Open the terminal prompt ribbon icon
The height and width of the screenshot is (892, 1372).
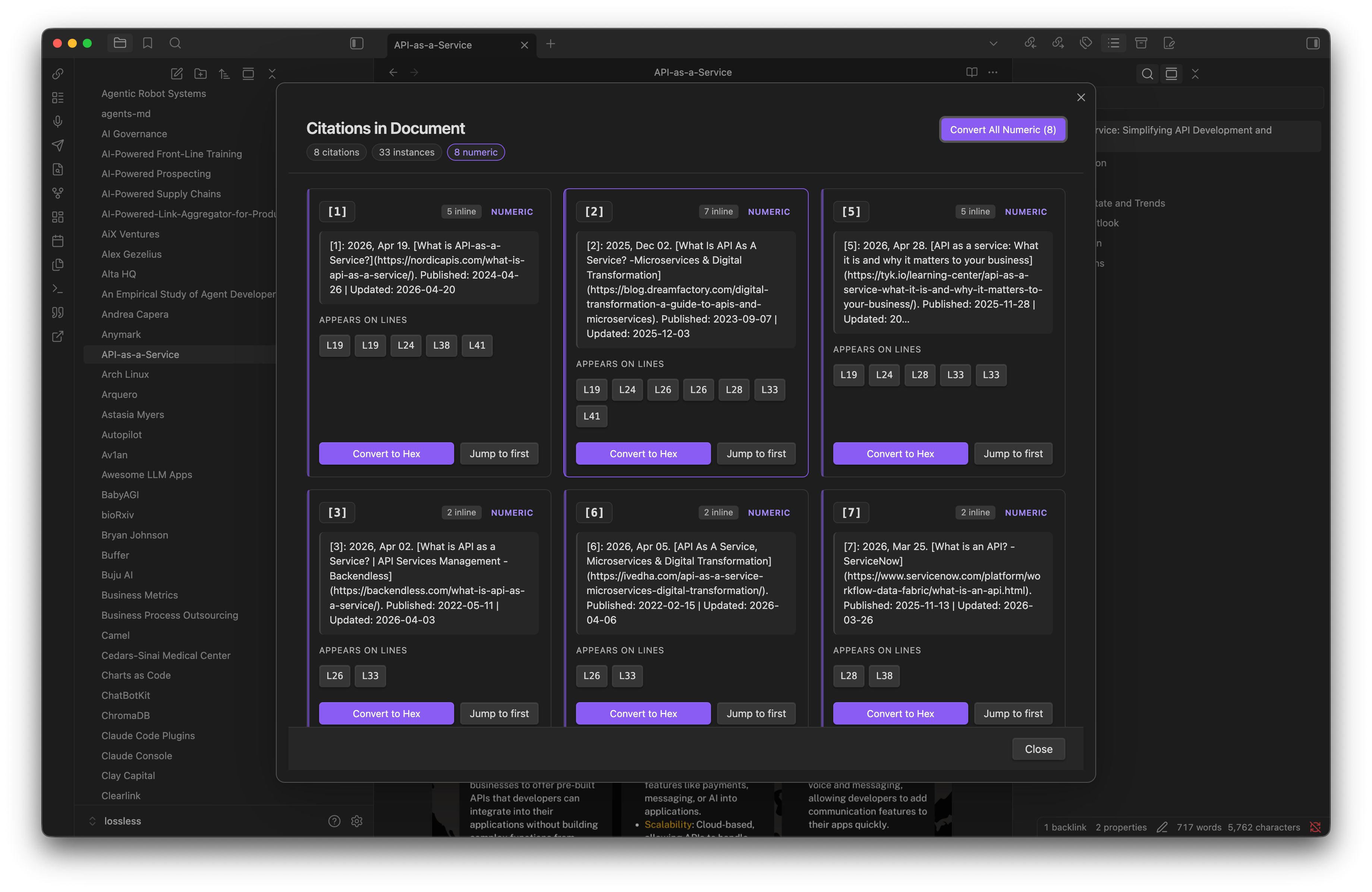tap(58, 288)
